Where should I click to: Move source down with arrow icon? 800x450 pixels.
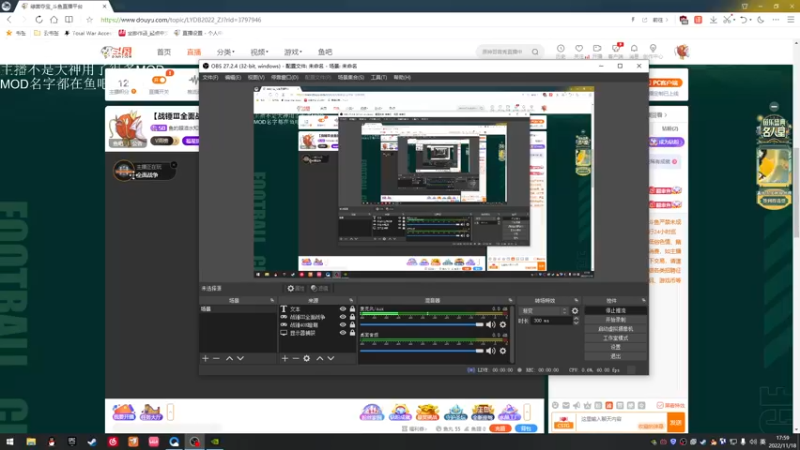[x=331, y=359]
